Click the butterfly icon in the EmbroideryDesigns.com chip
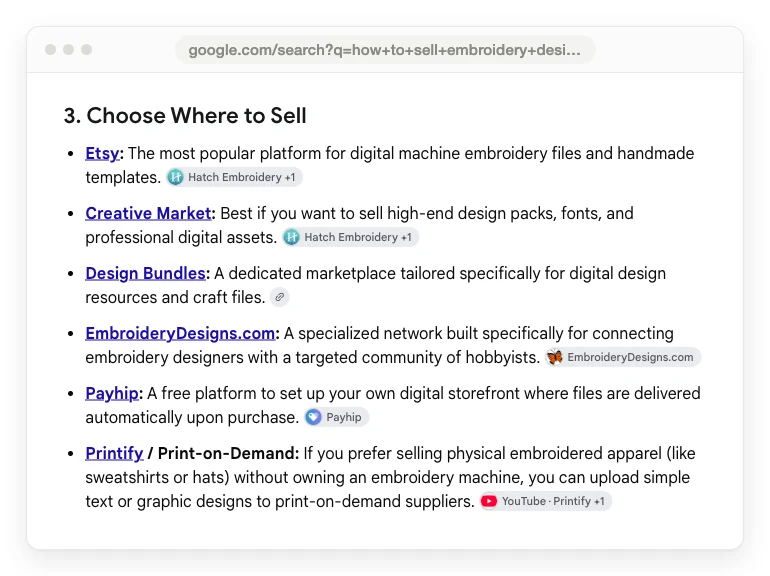 (x=554, y=357)
